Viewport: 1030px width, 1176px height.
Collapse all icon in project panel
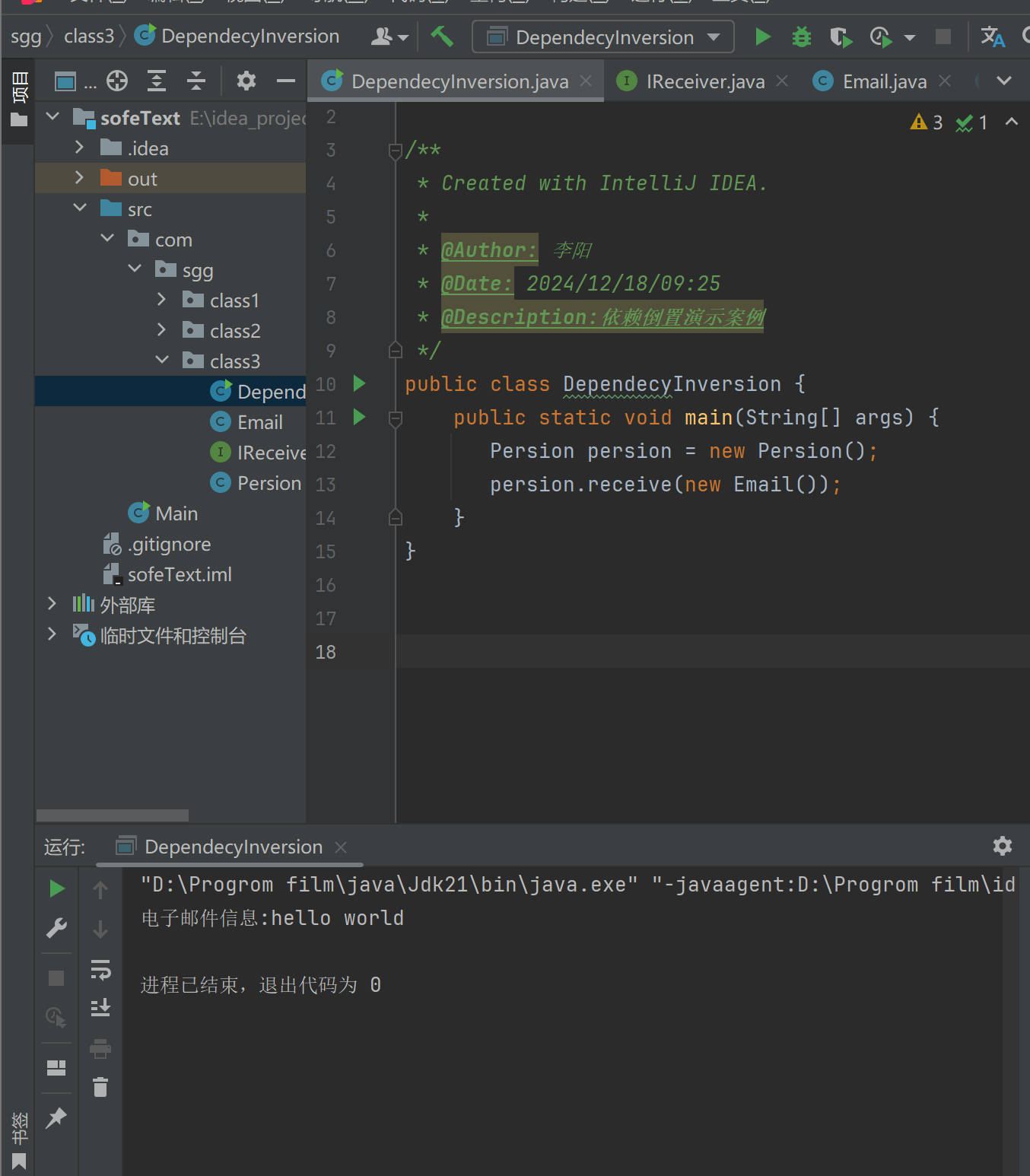pyautogui.click(x=196, y=81)
